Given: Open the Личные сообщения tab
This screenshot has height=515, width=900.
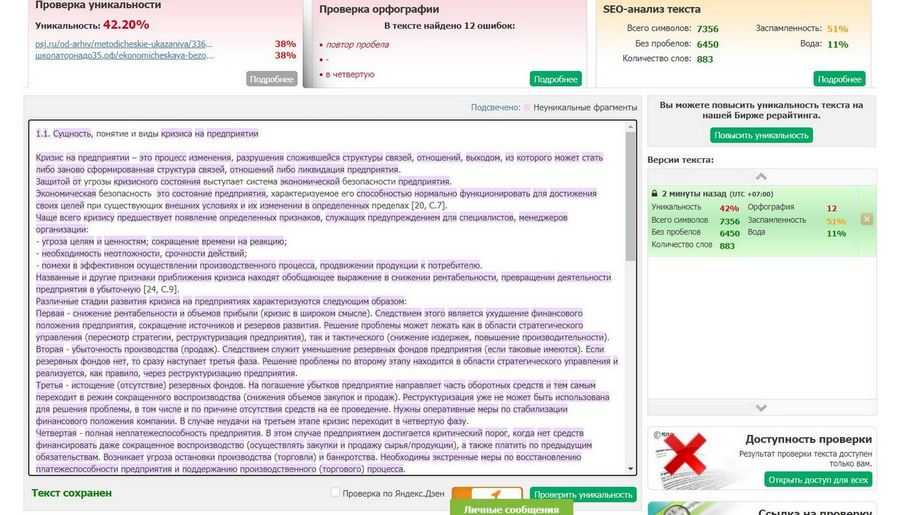Looking at the screenshot, I should (511, 509).
